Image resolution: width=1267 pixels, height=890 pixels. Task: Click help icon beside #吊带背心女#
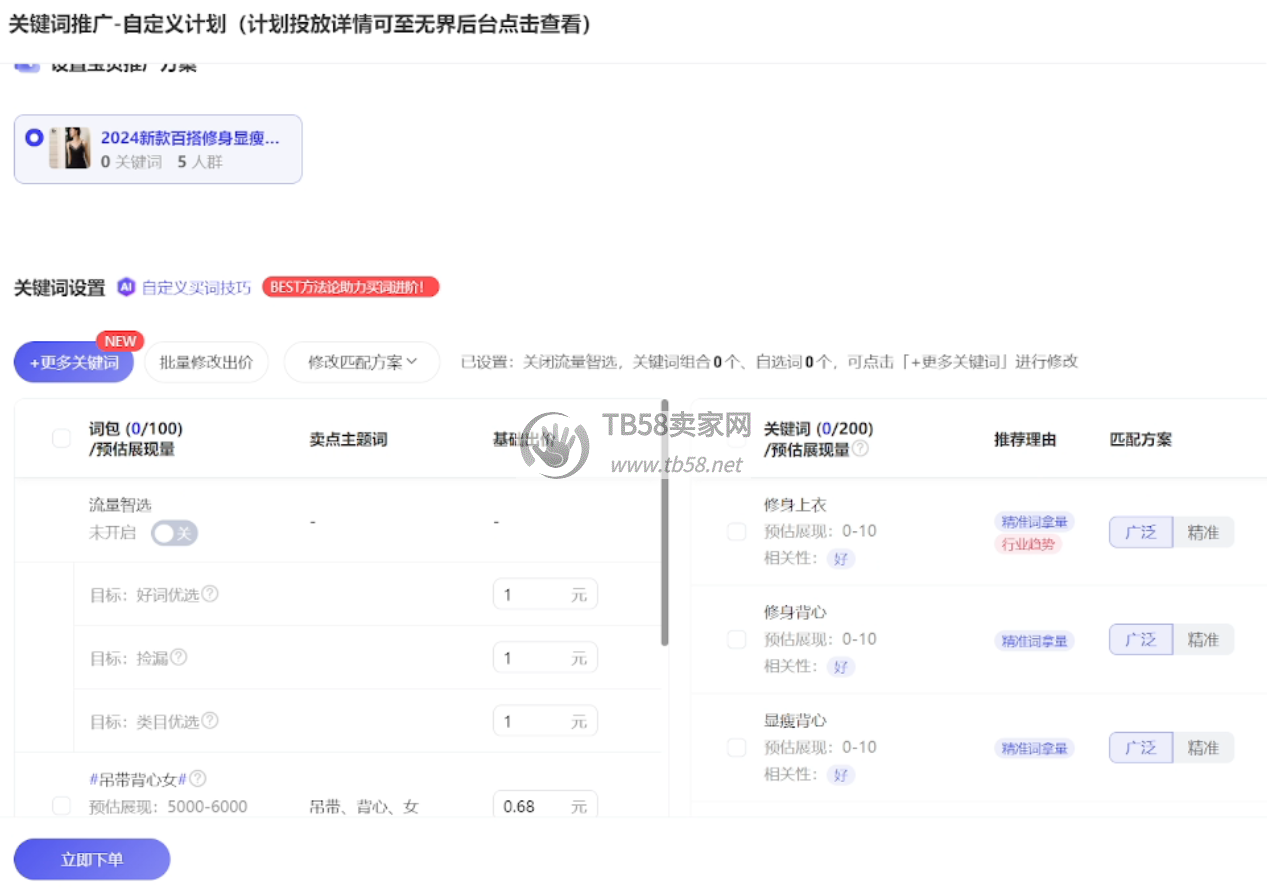tap(198, 778)
